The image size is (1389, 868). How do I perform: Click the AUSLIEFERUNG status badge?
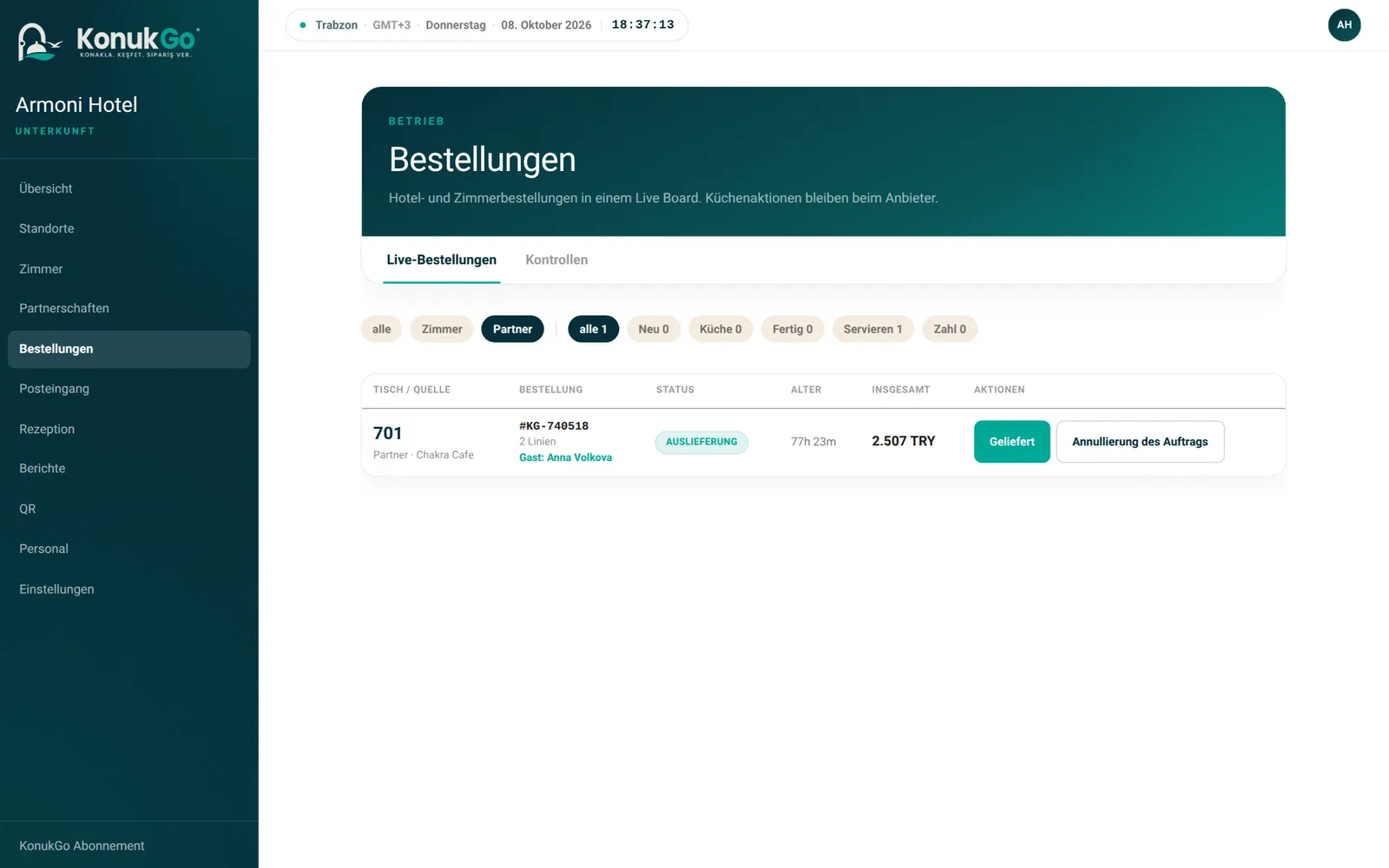tap(701, 442)
